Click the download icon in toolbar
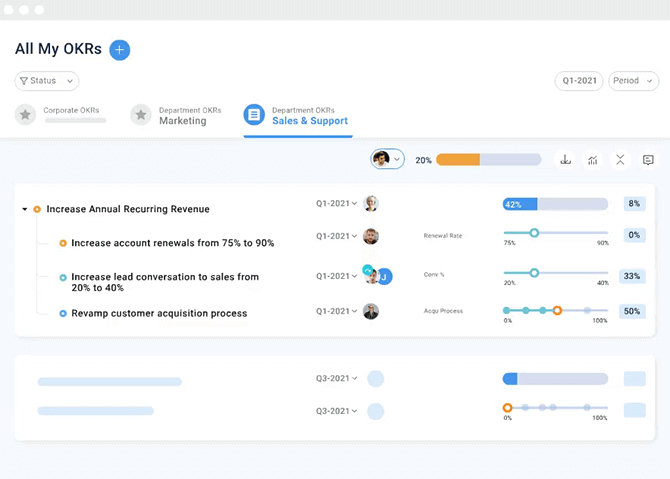The image size is (670, 479). tap(565, 159)
